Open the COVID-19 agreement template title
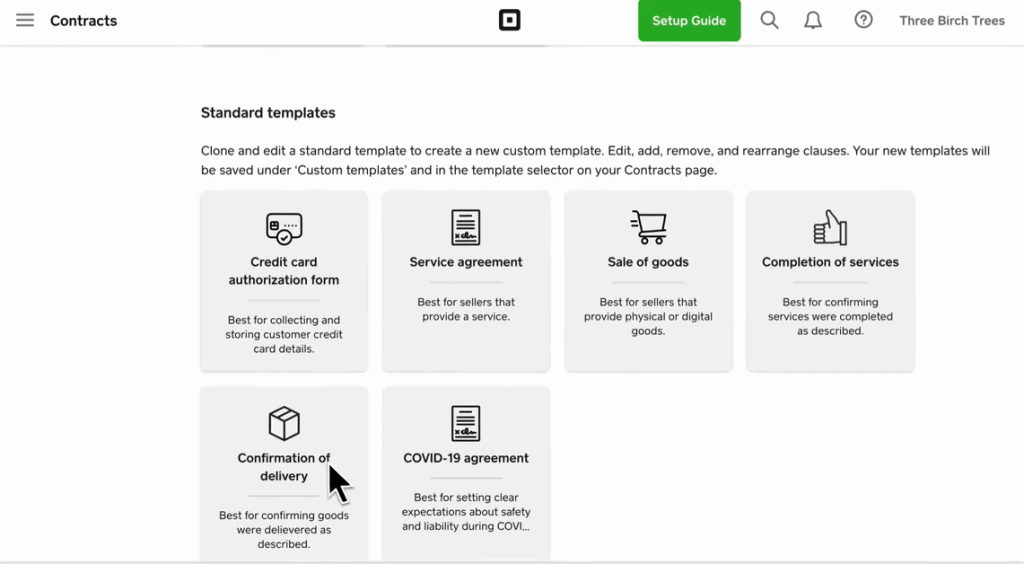 466,458
